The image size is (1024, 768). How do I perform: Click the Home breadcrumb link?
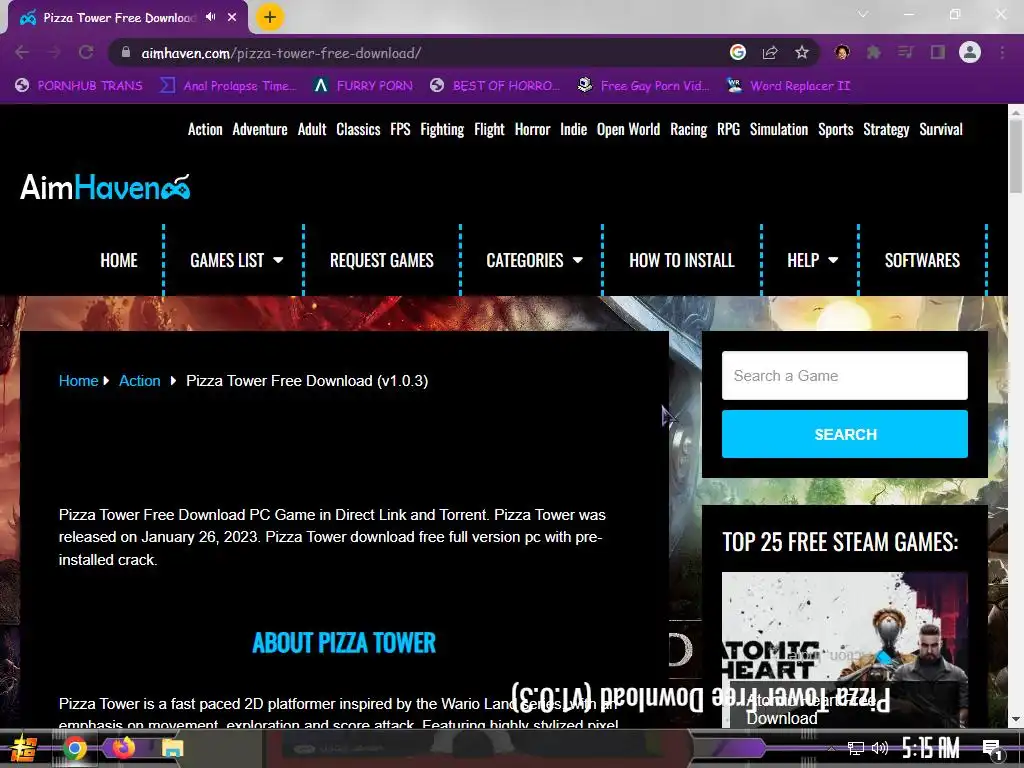[x=78, y=381]
